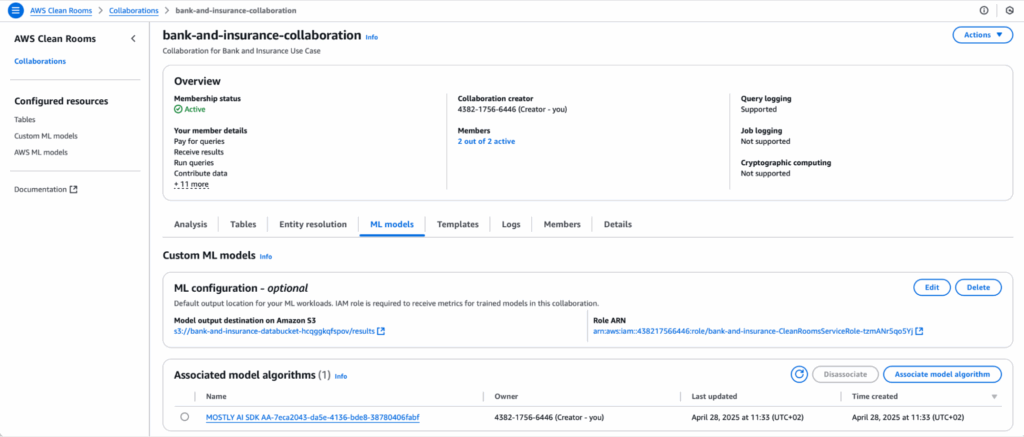Viewport: 1024px width, 437px height.
Task: Open the Members tab
Action: pyautogui.click(x=562, y=224)
